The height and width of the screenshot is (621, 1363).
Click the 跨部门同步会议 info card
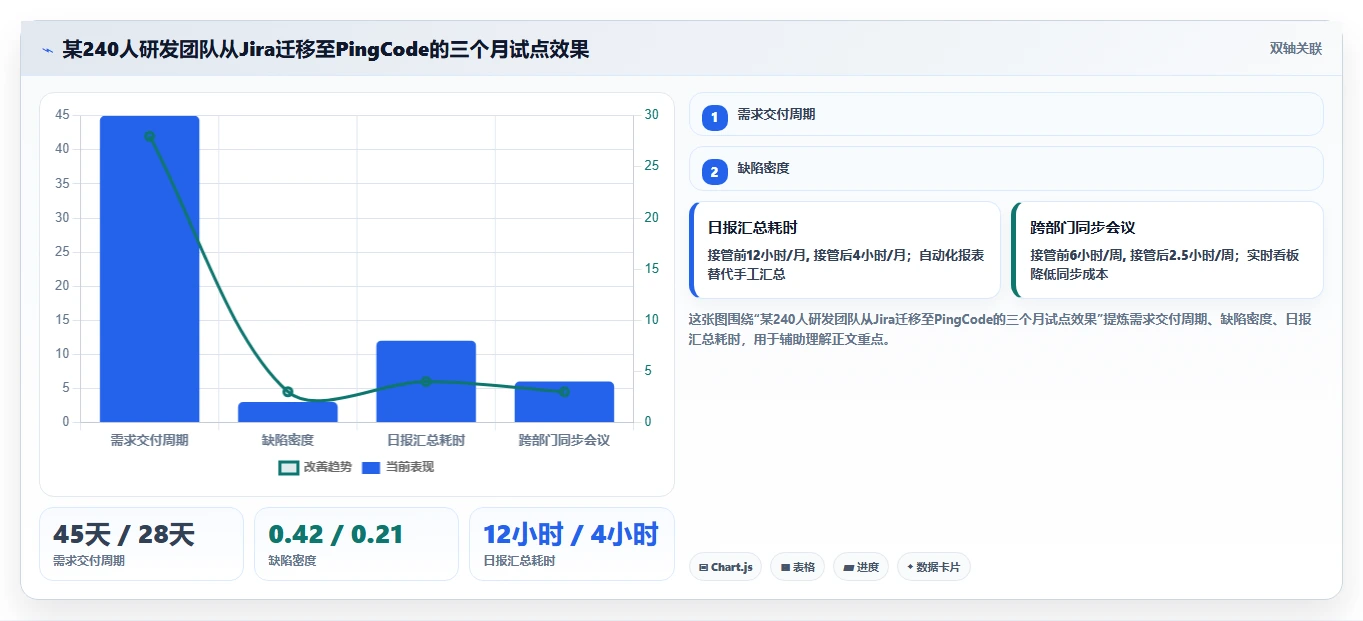click(1168, 250)
